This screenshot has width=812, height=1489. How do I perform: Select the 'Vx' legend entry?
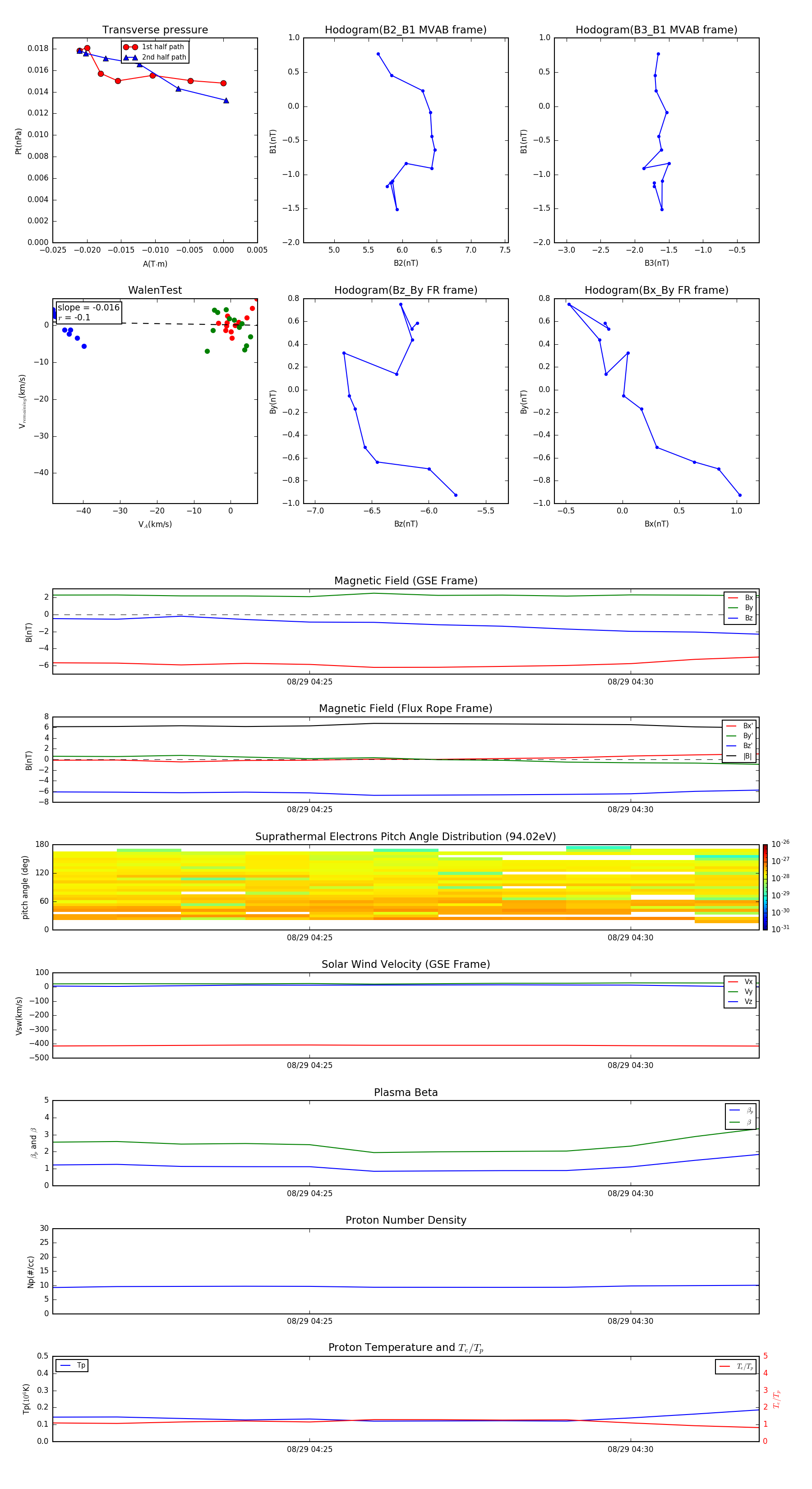pyautogui.click(x=740, y=981)
